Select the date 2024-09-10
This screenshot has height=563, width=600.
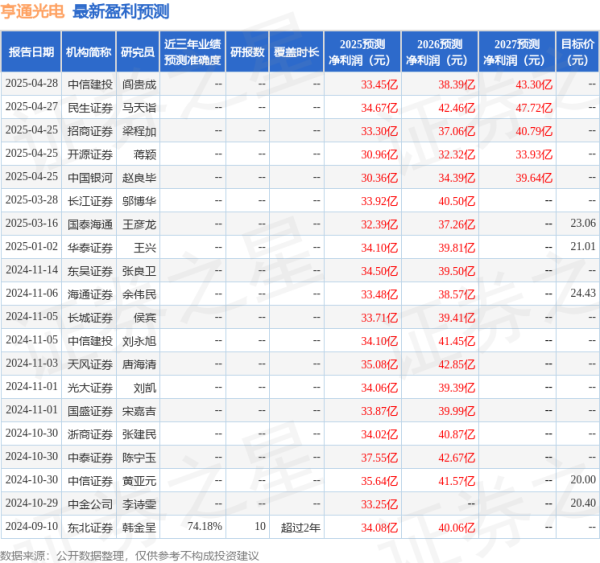click(31, 526)
